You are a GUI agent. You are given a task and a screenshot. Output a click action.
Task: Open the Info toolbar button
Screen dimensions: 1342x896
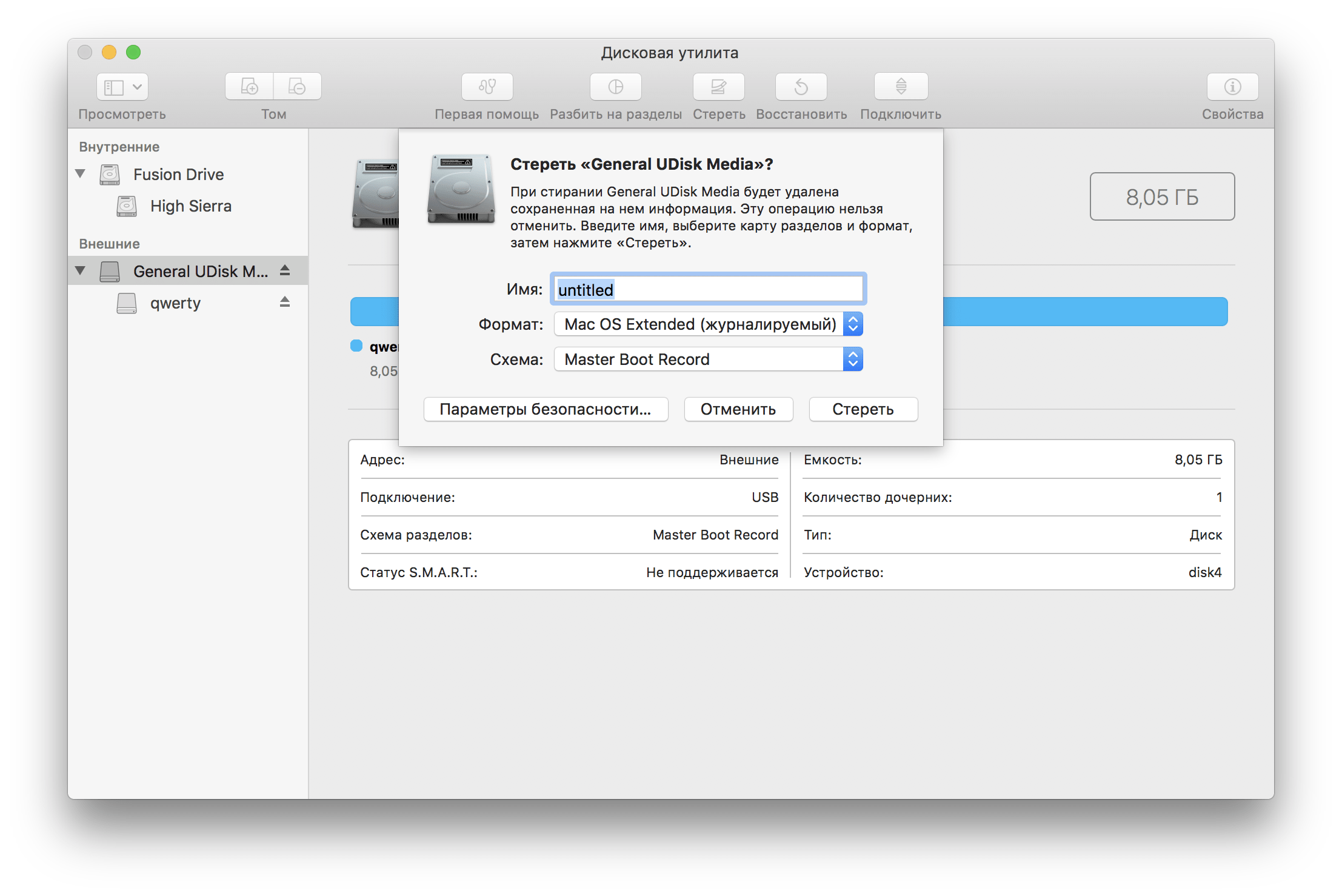pos(1232,87)
